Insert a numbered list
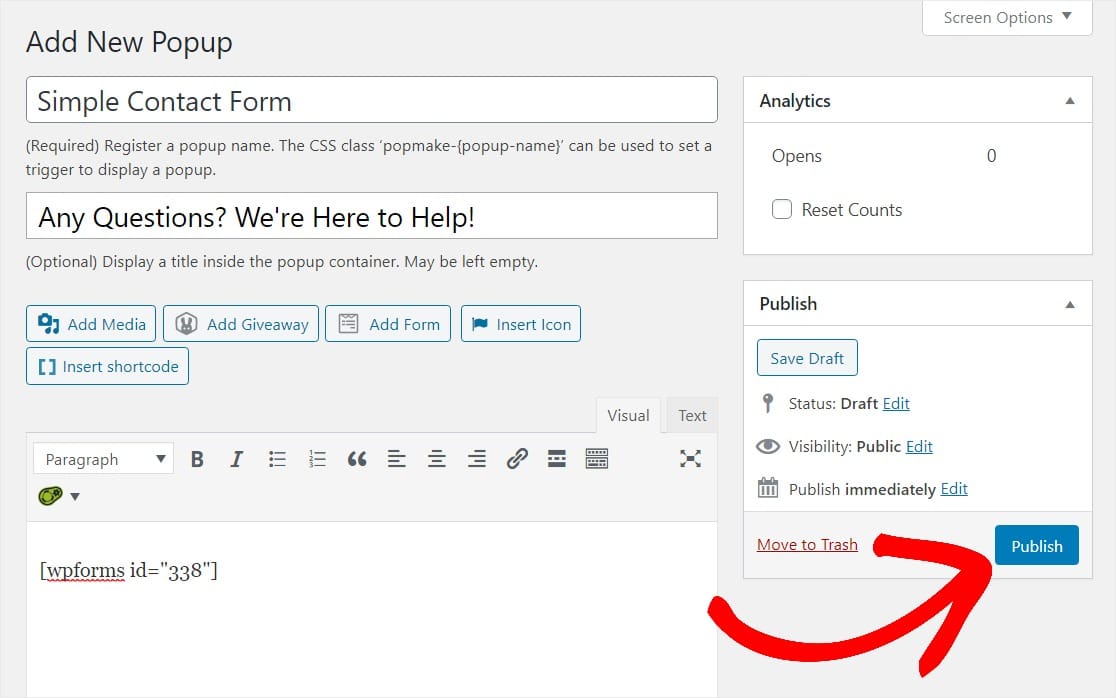Viewport: 1116px width, 698px height. [x=317, y=458]
